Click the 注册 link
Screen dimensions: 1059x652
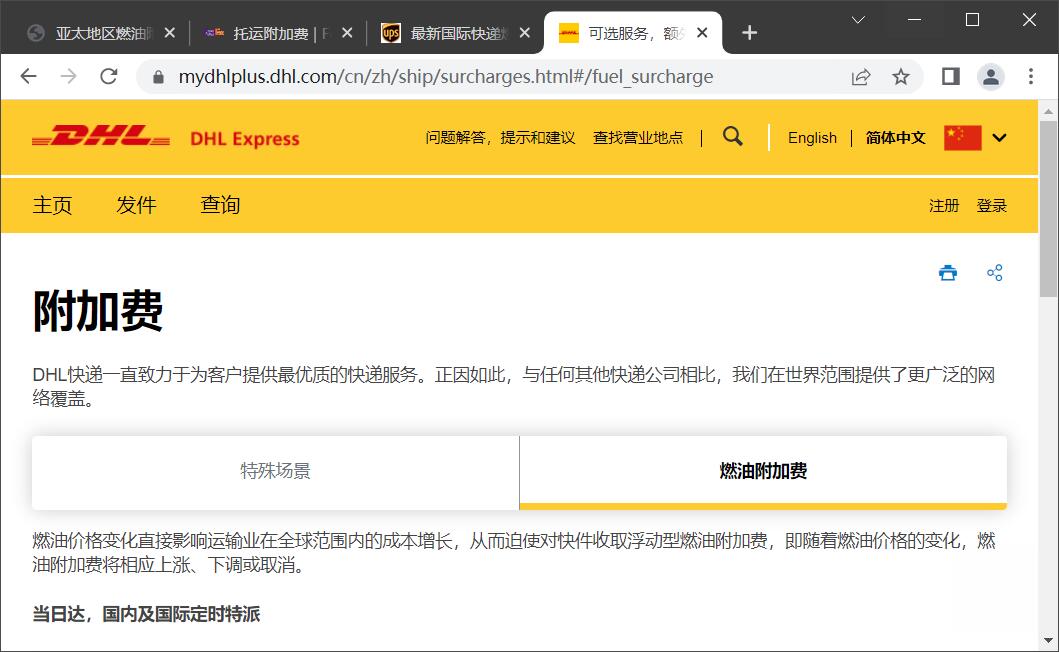point(944,205)
